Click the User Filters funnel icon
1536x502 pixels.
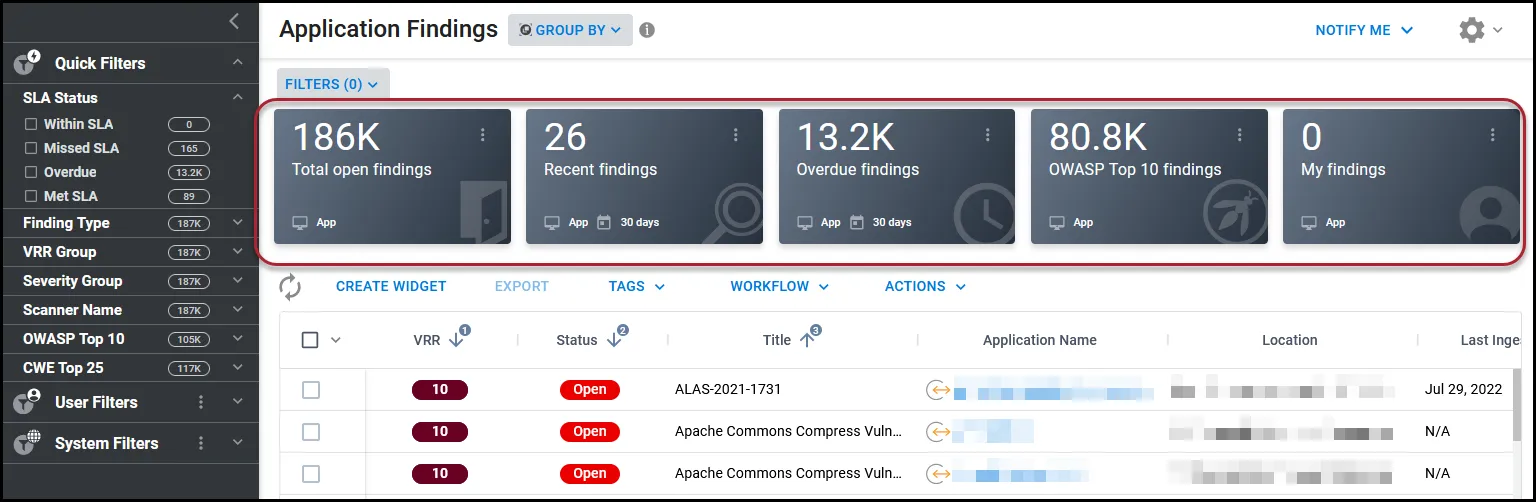point(27,402)
